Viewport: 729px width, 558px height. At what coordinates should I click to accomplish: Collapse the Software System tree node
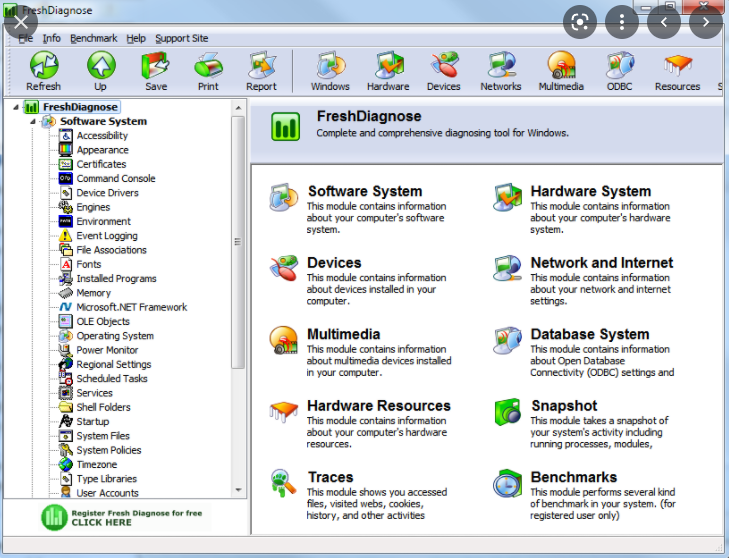coord(33,122)
